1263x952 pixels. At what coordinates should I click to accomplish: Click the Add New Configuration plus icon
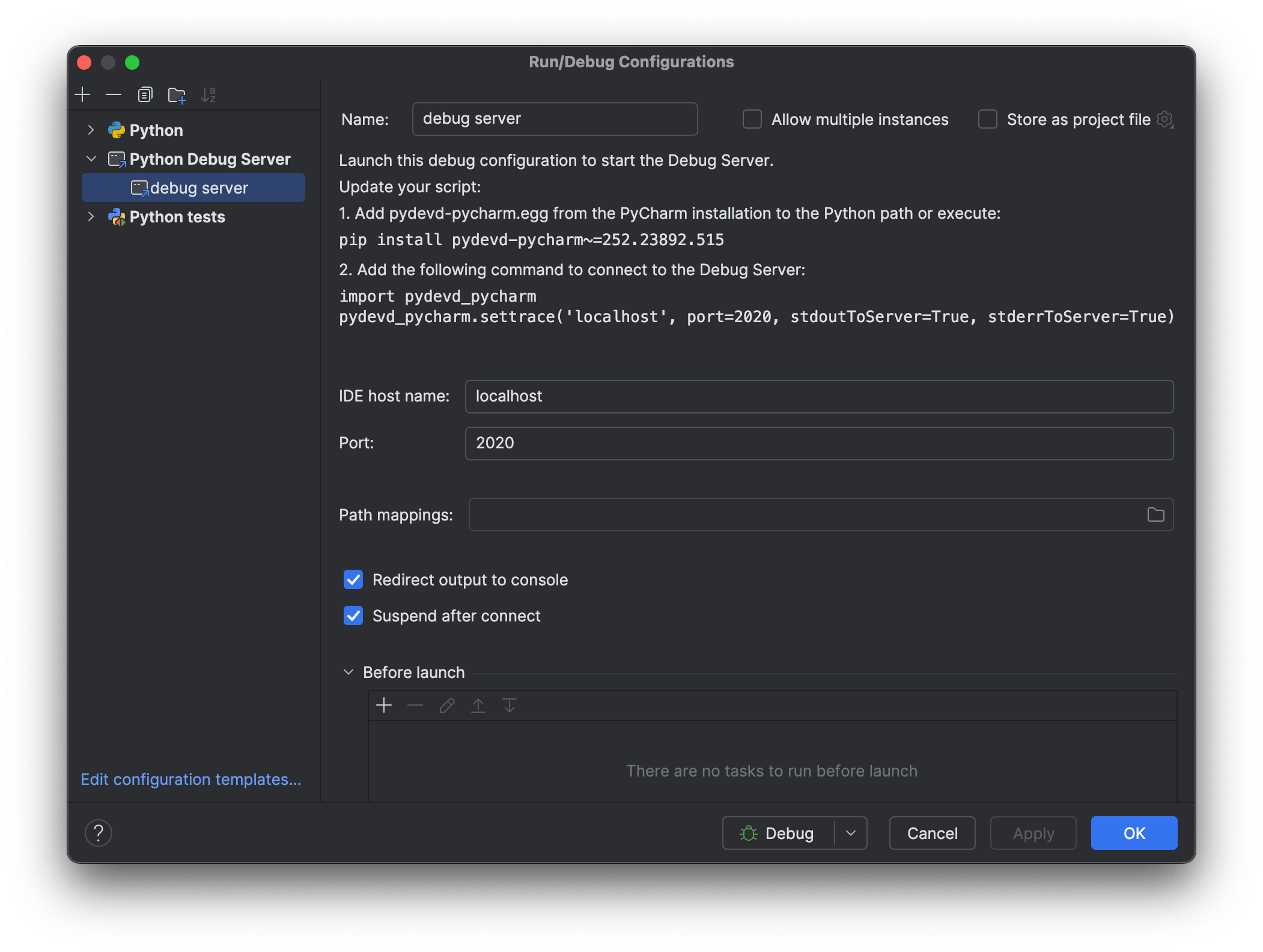pos(82,94)
